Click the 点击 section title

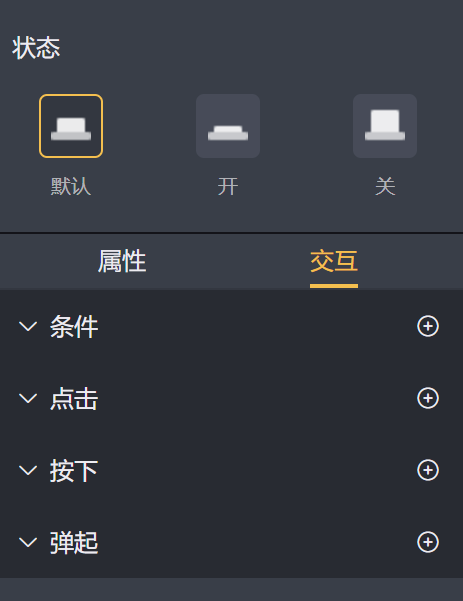74,399
